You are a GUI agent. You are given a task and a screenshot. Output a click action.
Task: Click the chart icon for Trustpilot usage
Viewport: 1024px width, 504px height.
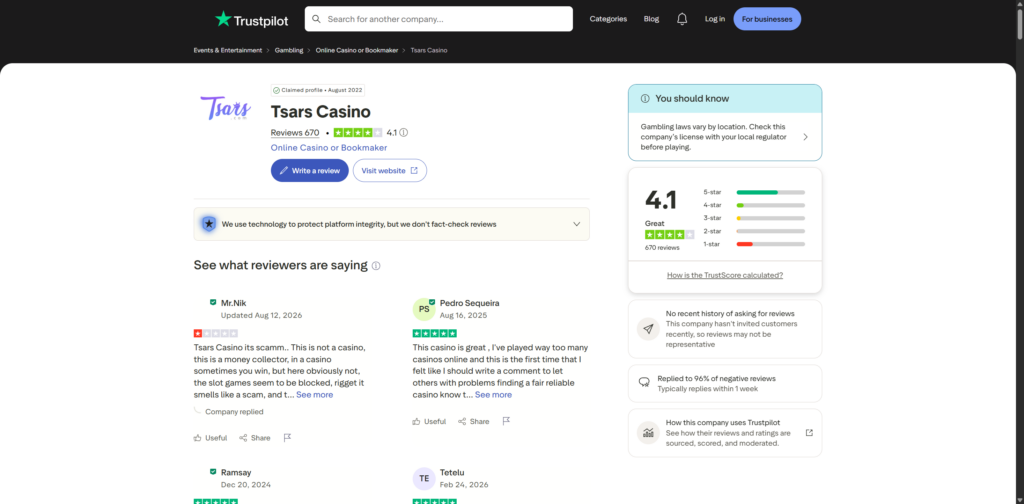(x=648, y=433)
